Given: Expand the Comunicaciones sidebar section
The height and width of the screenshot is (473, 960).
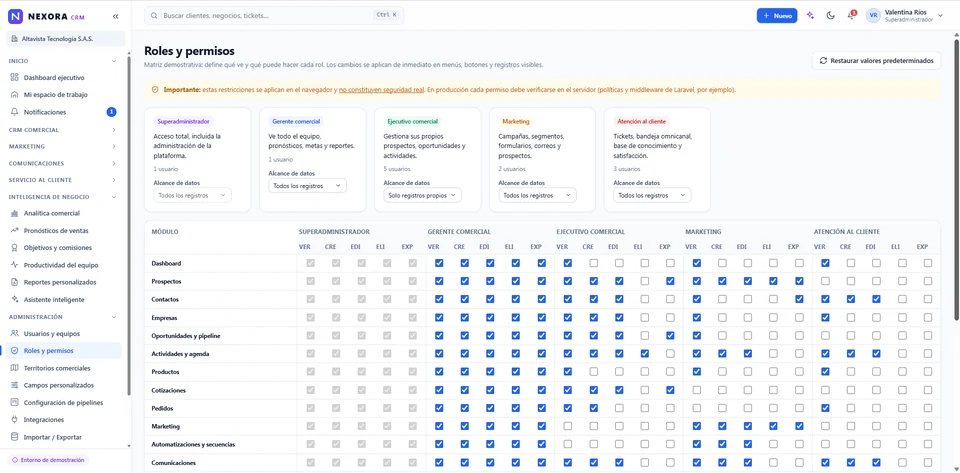Looking at the screenshot, I should point(62,163).
